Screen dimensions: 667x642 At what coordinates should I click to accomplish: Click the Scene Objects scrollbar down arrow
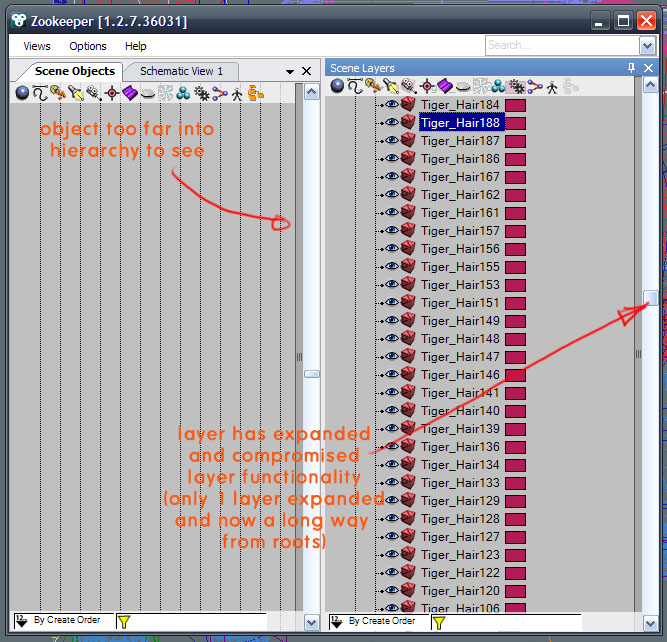[x=311, y=623]
